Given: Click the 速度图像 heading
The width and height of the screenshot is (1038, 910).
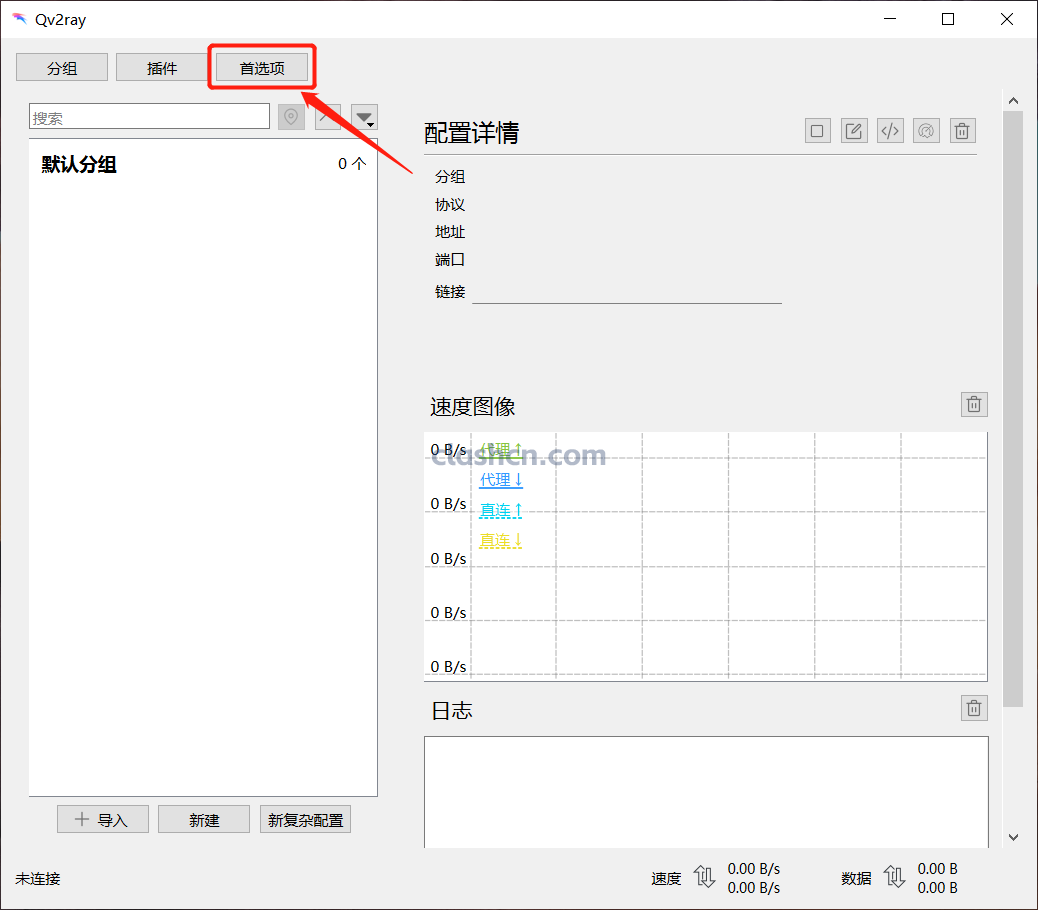Looking at the screenshot, I should 473,406.
